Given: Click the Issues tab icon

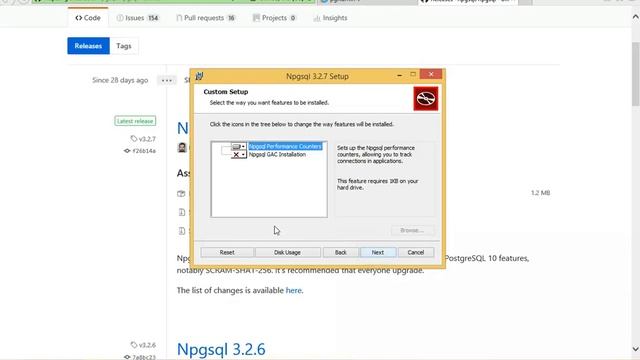Looking at the screenshot, I should point(120,18).
